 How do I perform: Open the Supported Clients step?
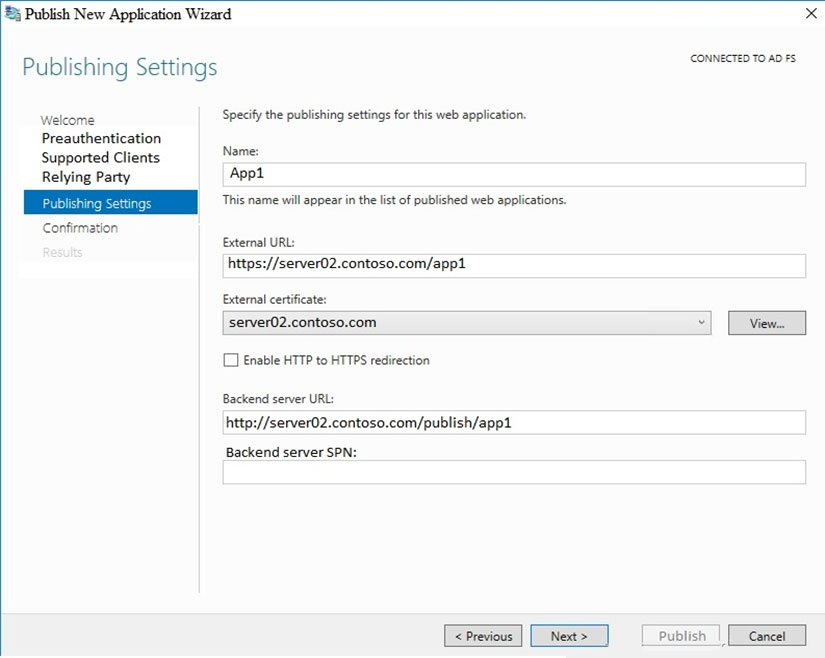pyautogui.click(x=100, y=157)
